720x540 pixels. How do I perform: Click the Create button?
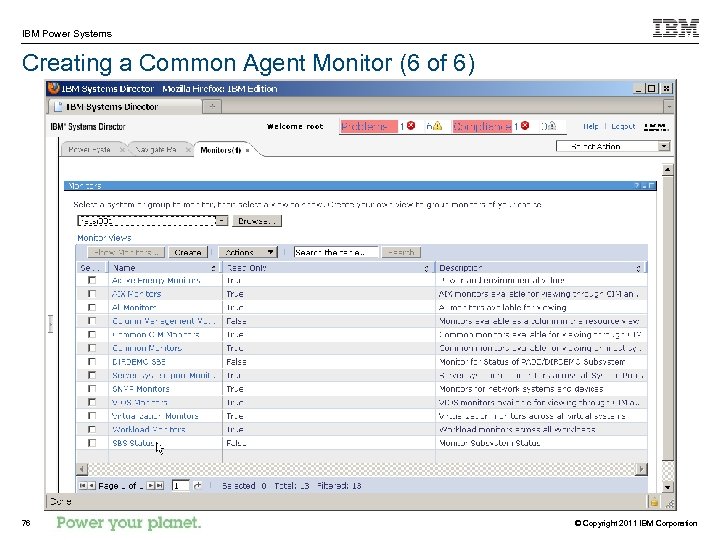(x=188, y=252)
